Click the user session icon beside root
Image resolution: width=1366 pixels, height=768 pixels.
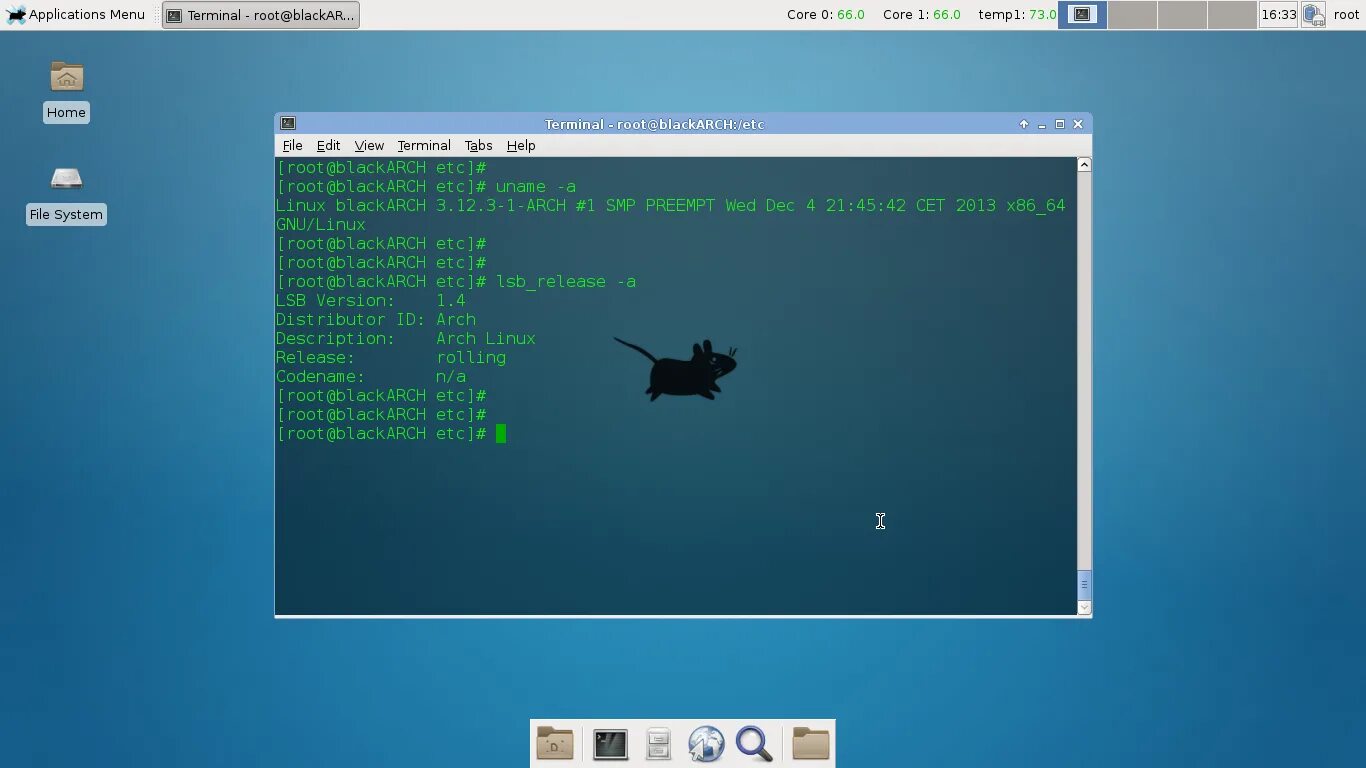[x=1314, y=15]
